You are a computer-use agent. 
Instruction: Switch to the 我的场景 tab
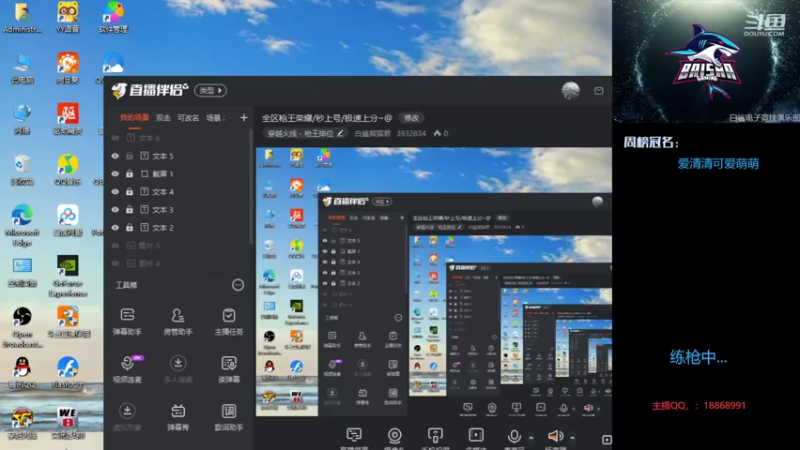134,118
